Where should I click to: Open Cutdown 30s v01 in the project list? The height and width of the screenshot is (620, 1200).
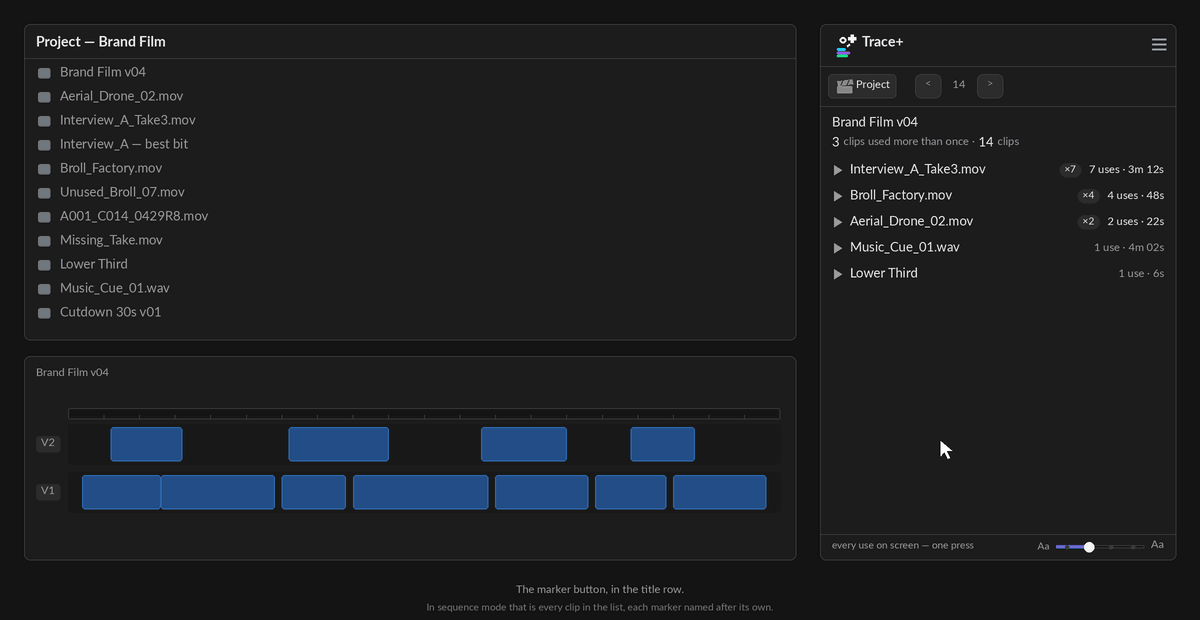point(110,312)
